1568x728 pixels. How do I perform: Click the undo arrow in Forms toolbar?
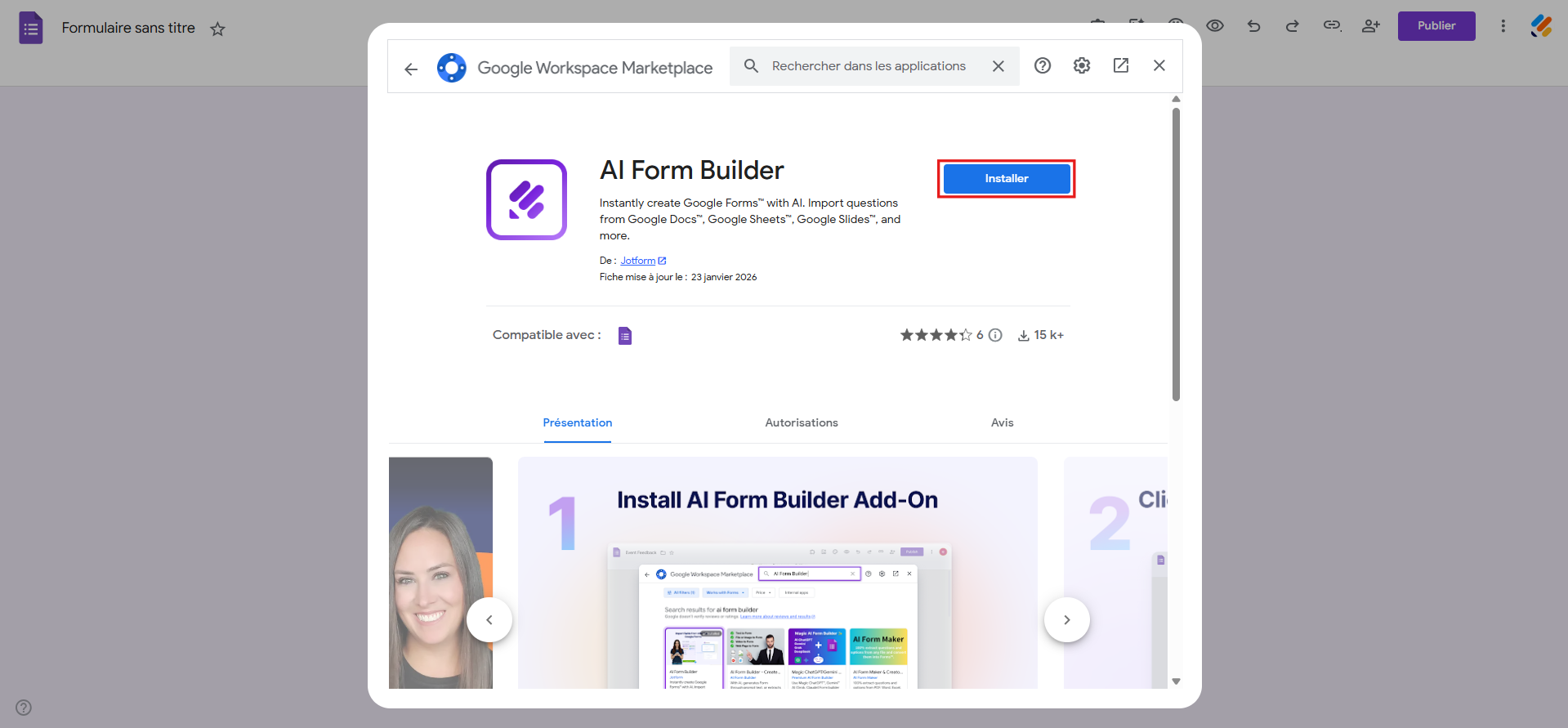coord(1253,26)
